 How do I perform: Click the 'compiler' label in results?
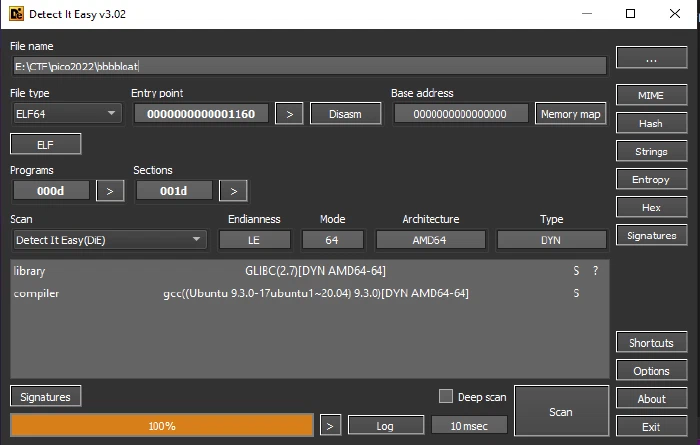(36, 294)
